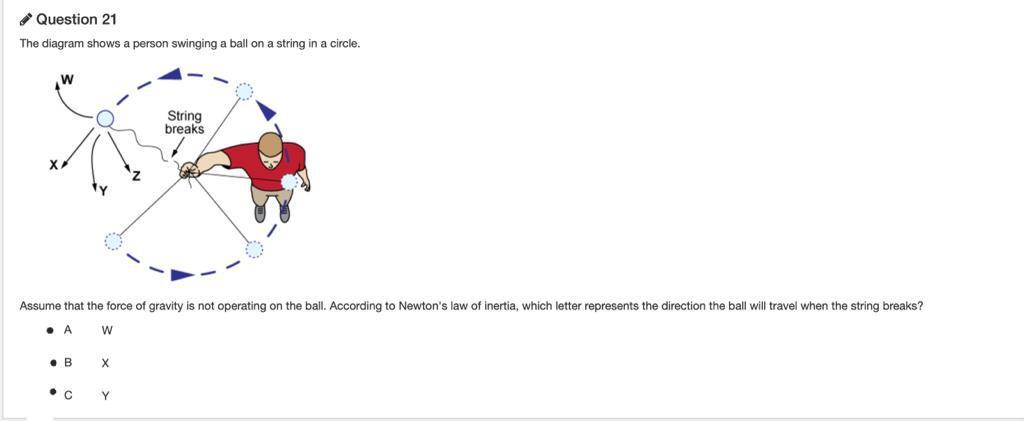Viewport: 1024px width, 421px height.
Task: Select answer option A bullet
Action: pos(50,330)
